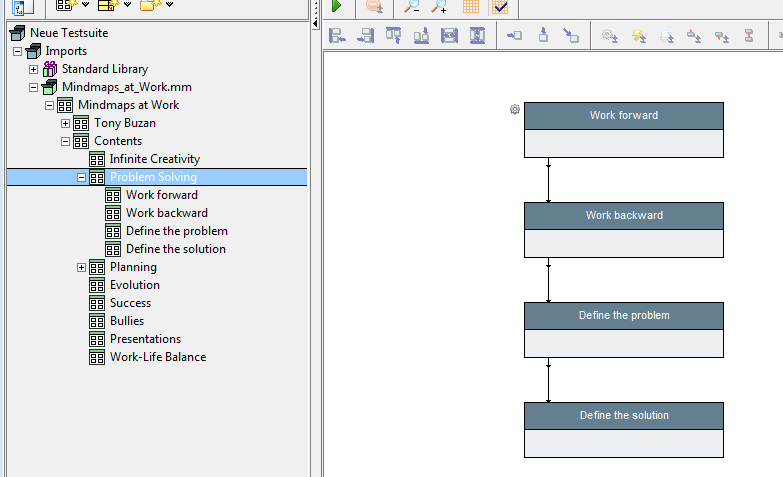Click the Work backward diagram block

(623, 216)
